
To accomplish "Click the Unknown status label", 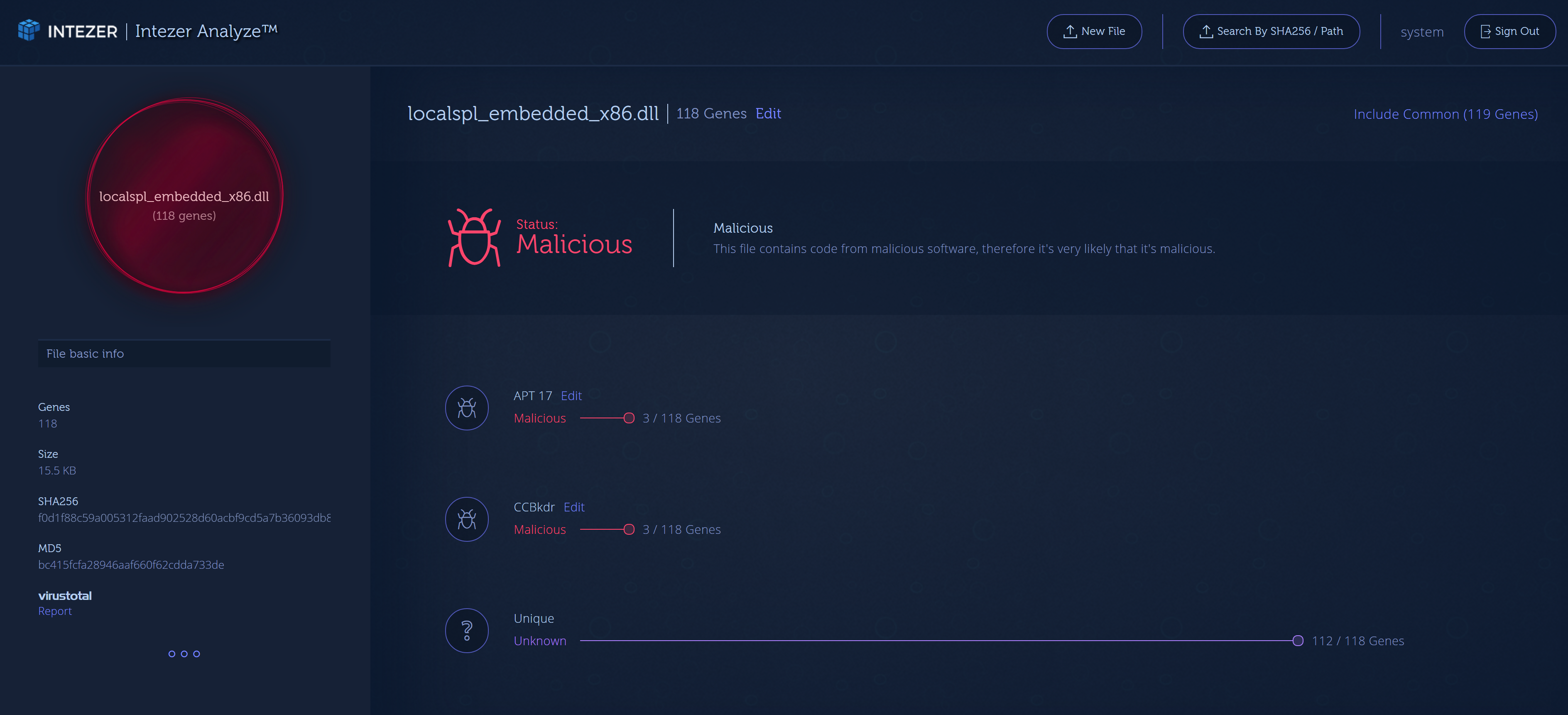I will point(540,641).
